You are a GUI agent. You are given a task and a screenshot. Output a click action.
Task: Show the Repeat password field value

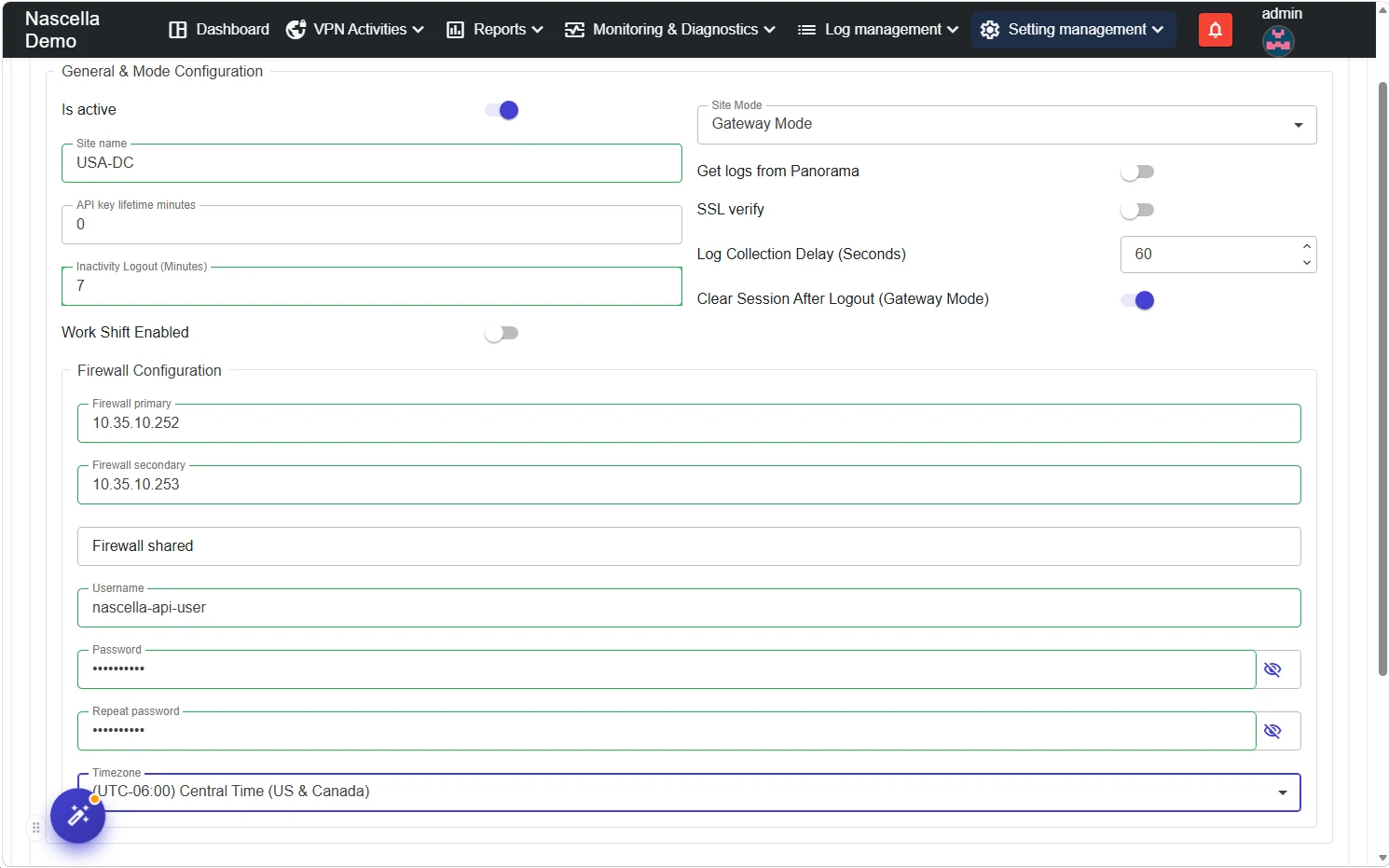(x=1272, y=731)
